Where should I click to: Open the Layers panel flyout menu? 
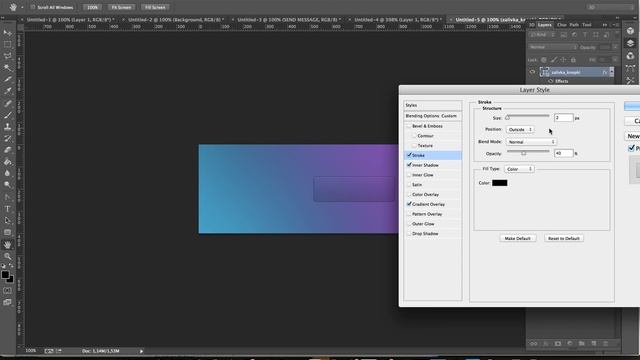(x=616, y=25)
